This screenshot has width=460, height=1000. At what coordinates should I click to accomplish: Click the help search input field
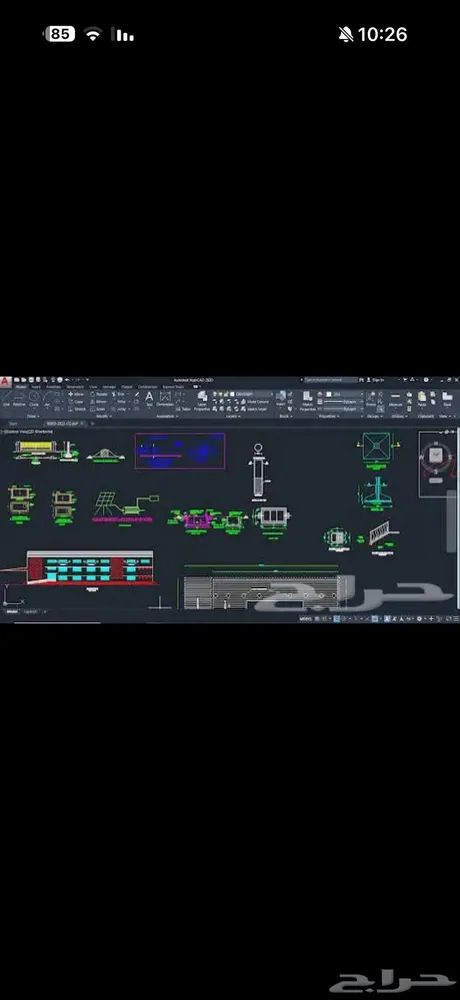[330, 379]
